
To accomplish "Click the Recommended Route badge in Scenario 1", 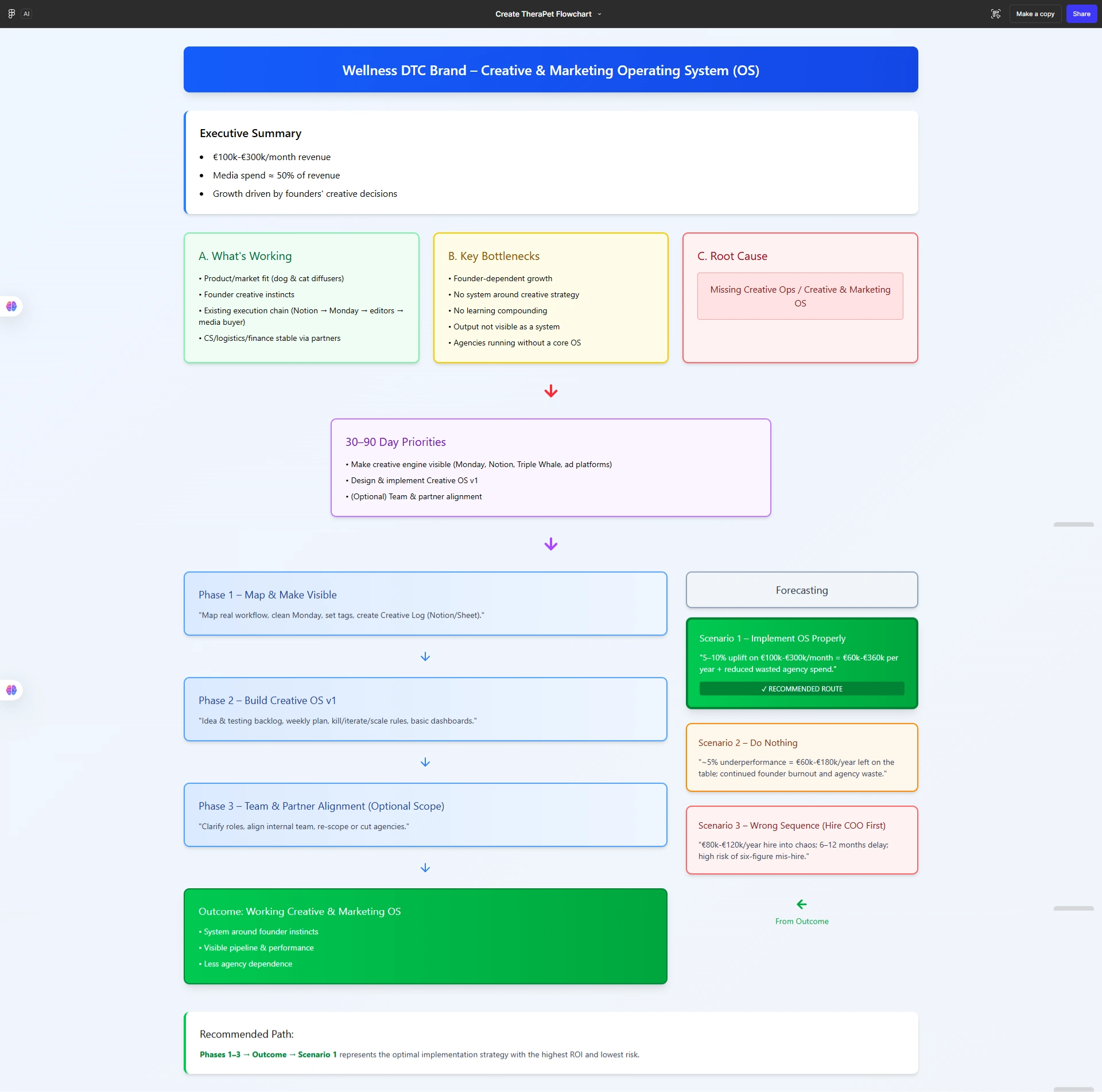I will click(801, 689).
